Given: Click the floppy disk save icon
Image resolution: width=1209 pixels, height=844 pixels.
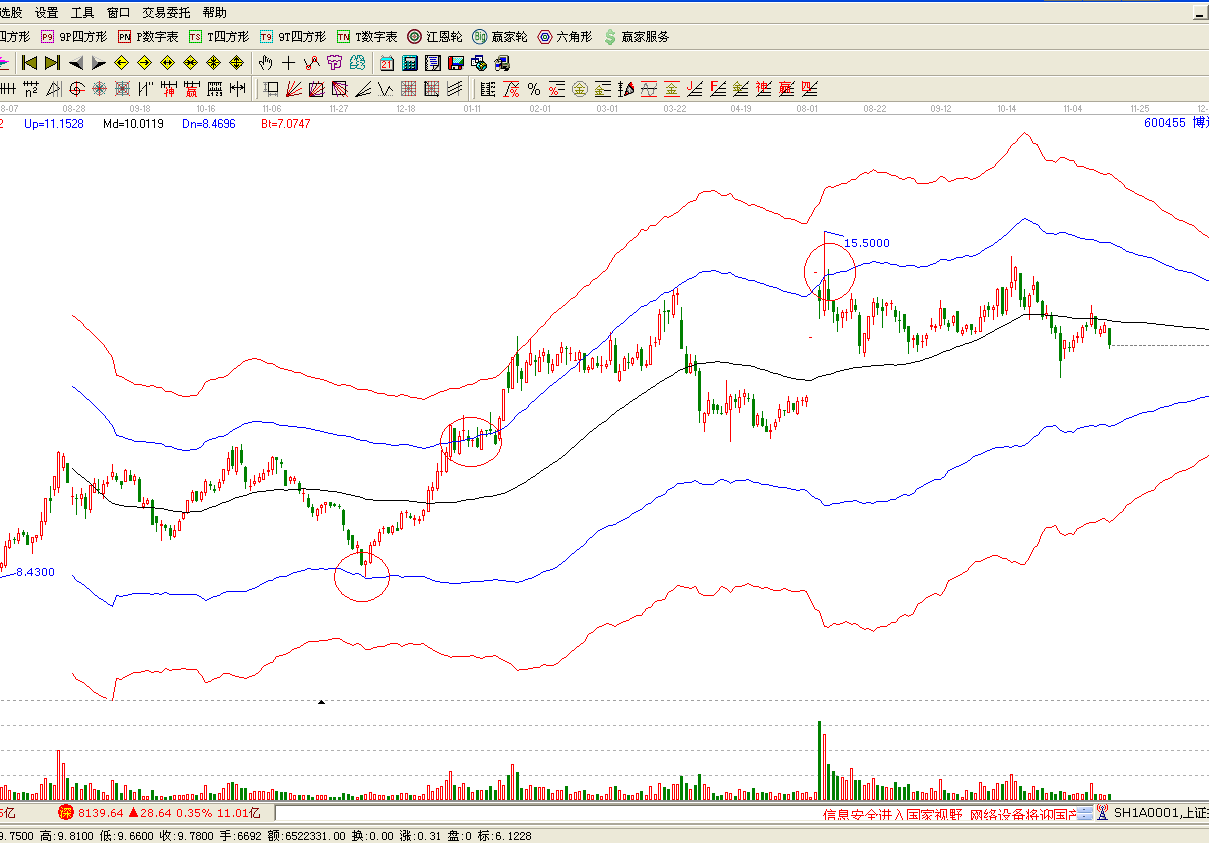Looking at the screenshot, I should click(456, 63).
